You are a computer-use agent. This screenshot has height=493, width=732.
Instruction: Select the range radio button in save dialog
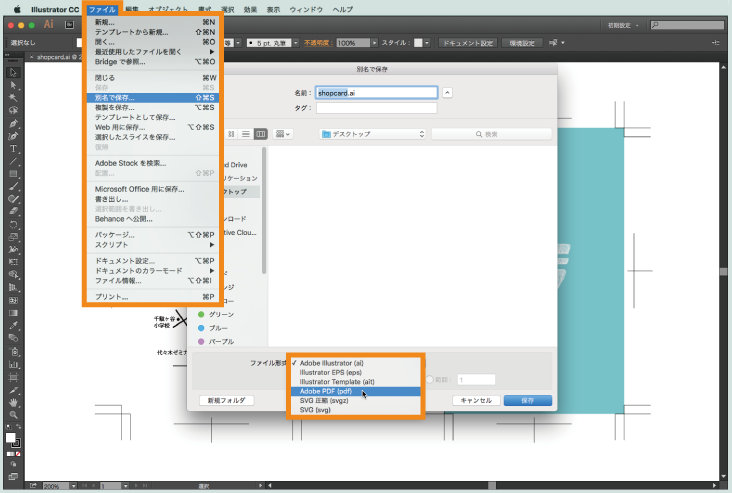point(430,380)
